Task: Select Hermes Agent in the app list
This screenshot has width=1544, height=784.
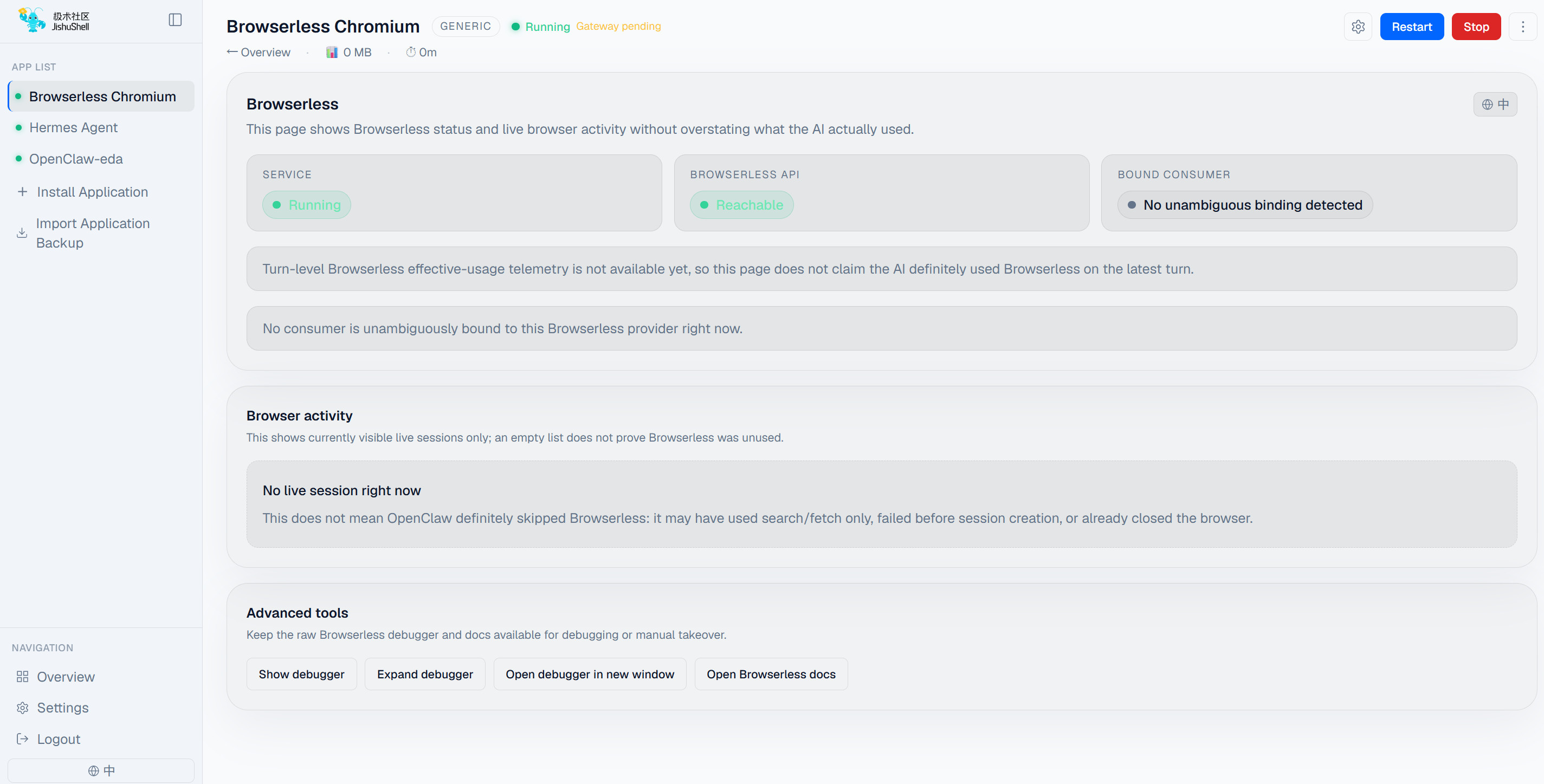Action: point(101,128)
